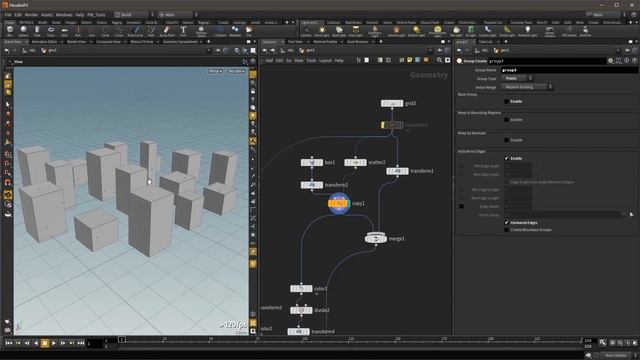Add a Distant Light from shelf

416,31
